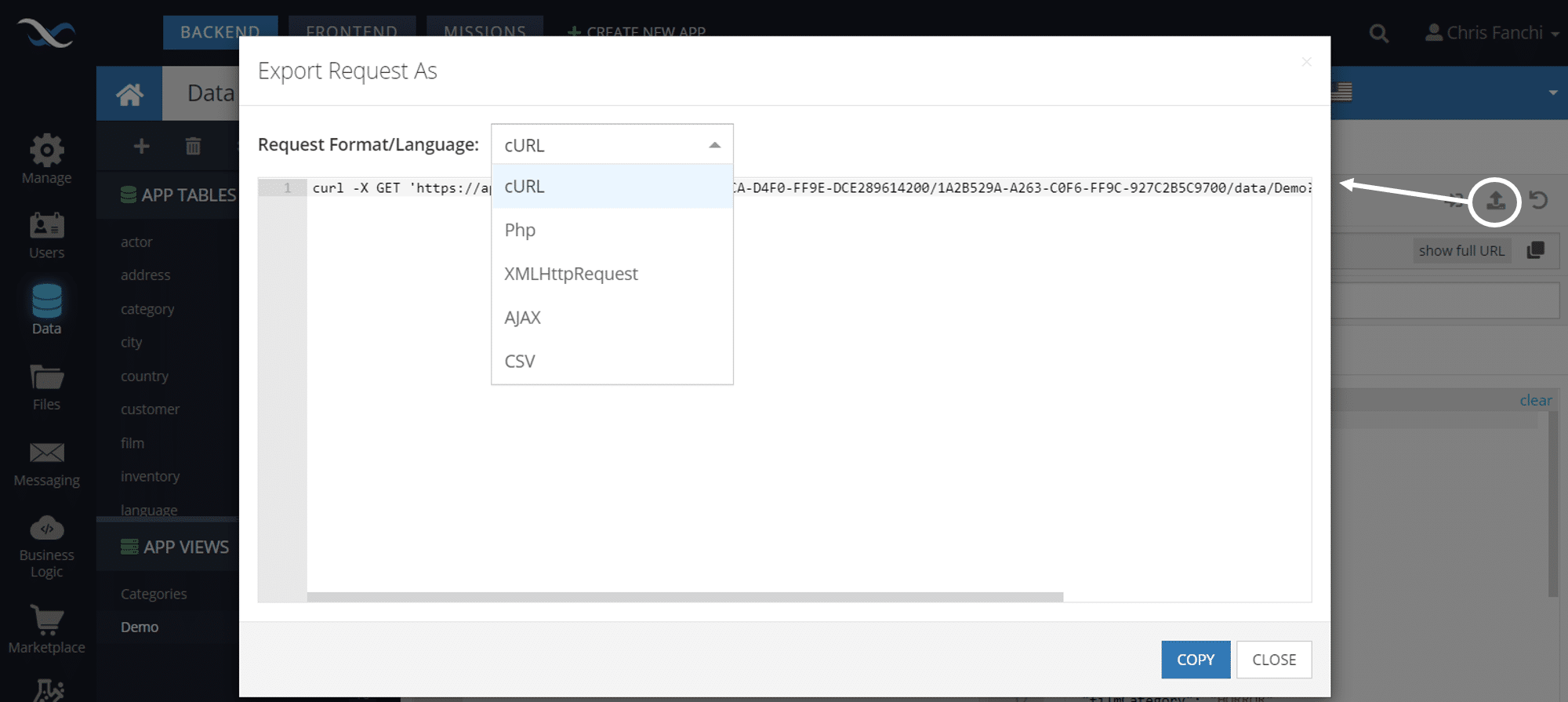Screen dimensions: 1568x702
Task: Click the show full URL button
Action: 1461,250
